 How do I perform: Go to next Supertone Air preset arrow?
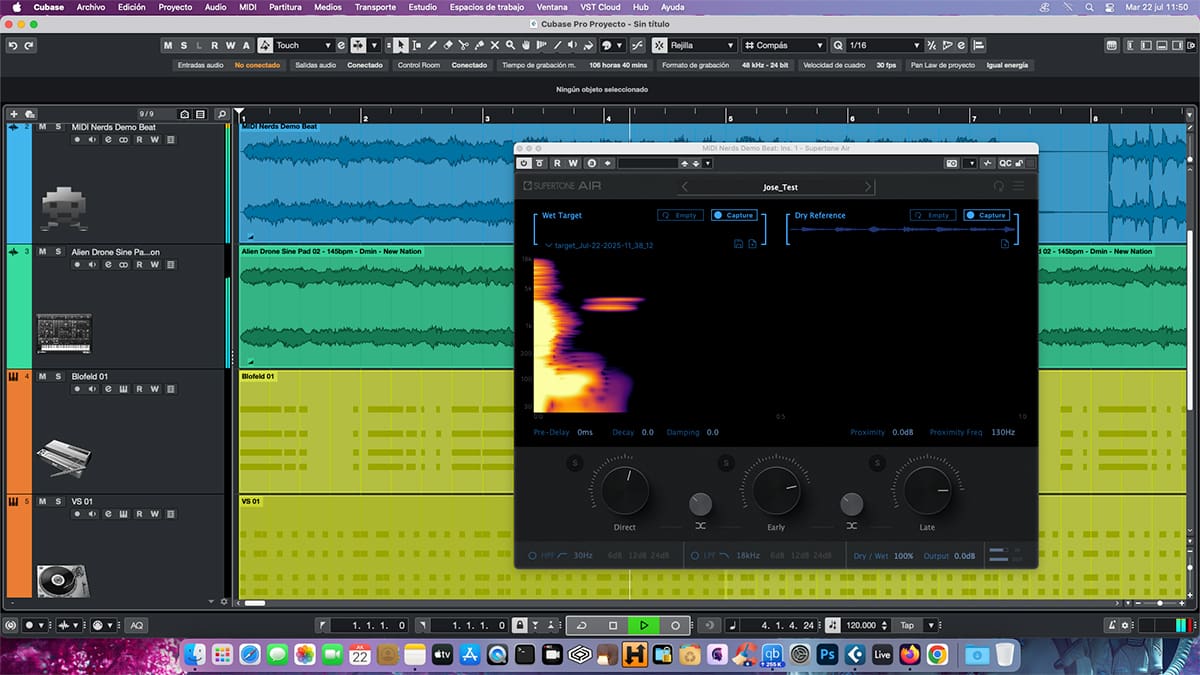[x=868, y=186]
